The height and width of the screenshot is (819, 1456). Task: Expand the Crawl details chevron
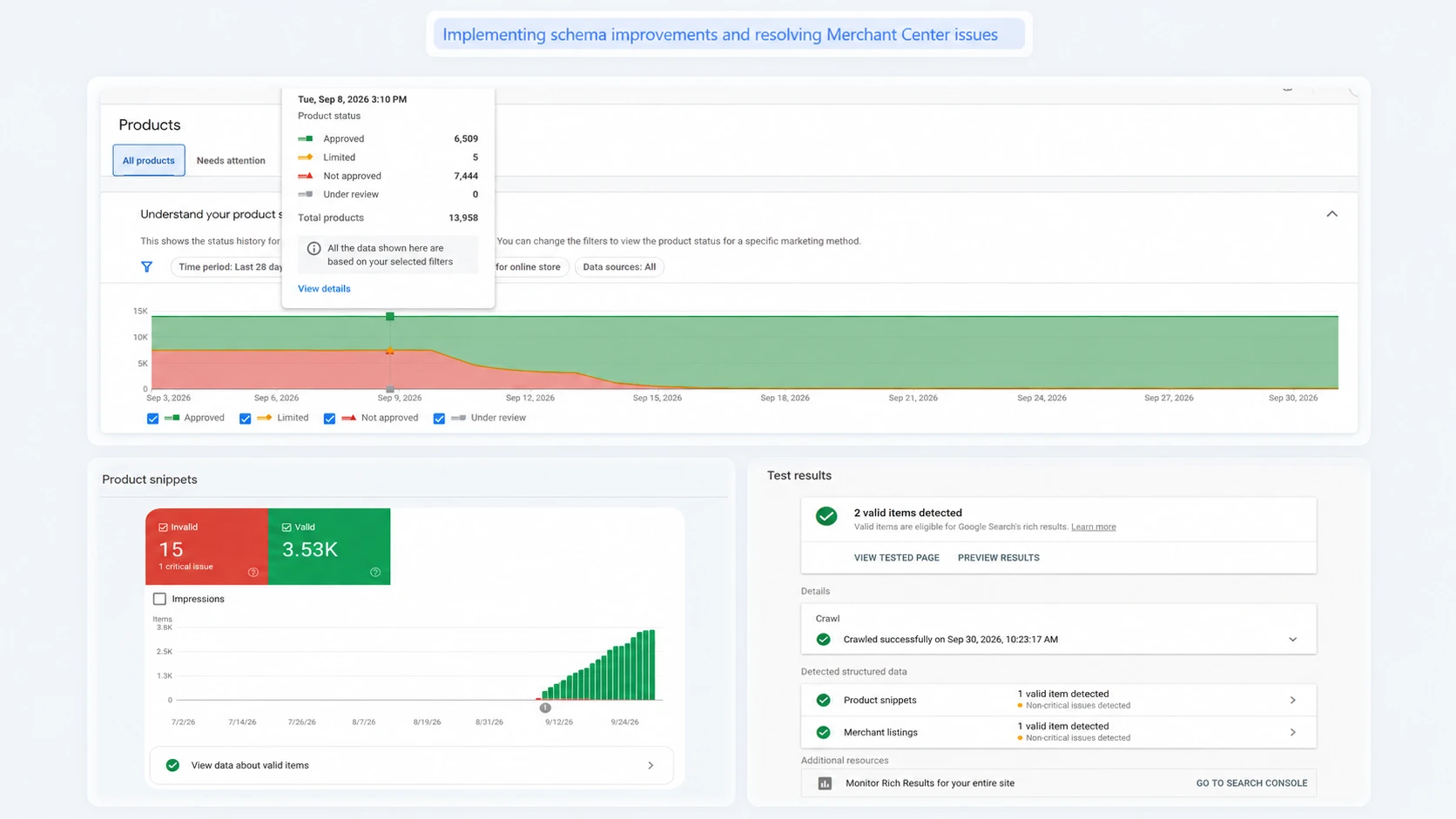click(1293, 640)
